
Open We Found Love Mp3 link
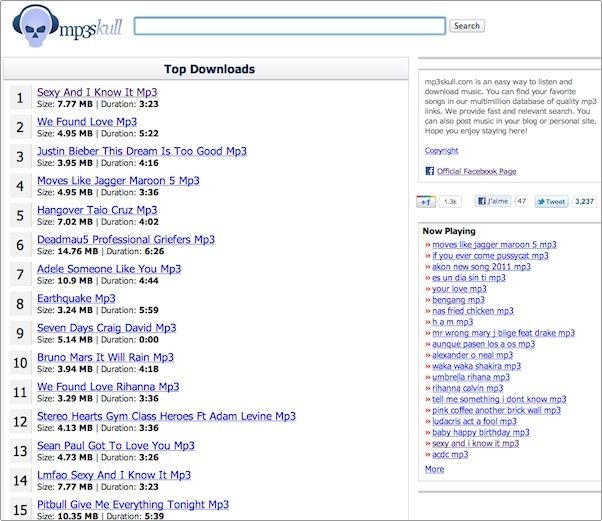click(x=87, y=122)
